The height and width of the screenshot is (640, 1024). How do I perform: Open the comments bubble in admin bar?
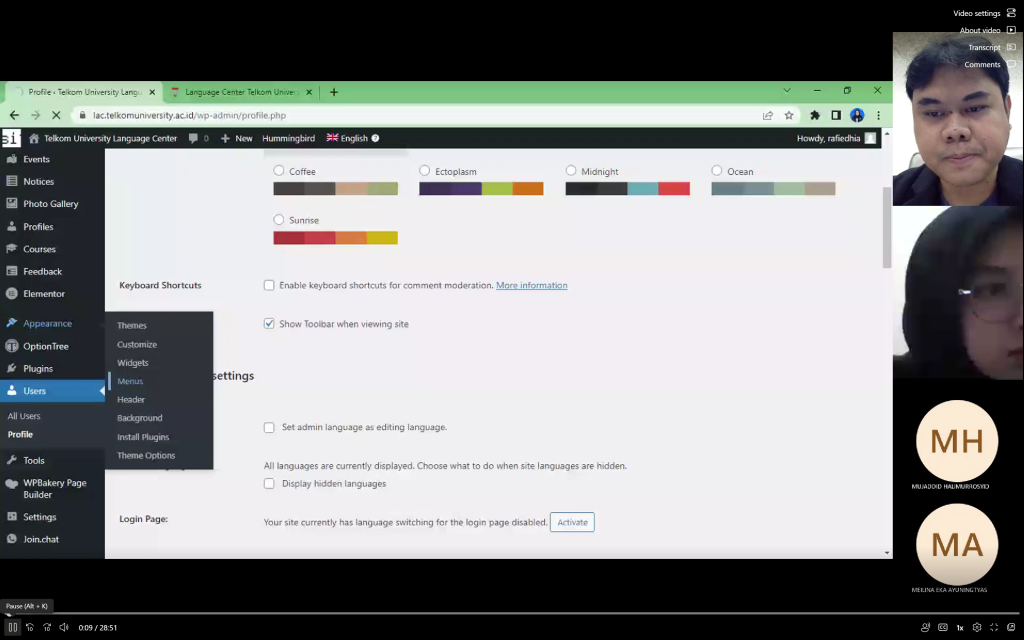199,138
